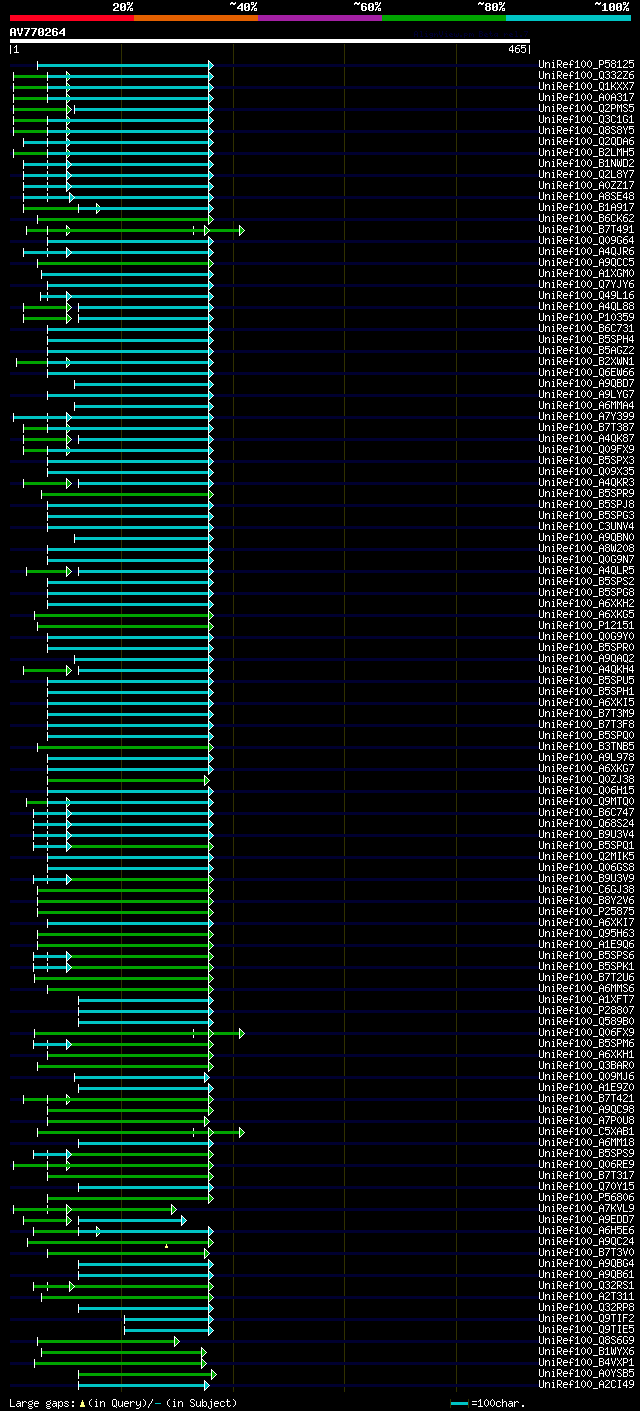
Task: Click label UniRef100_C6GJ38
Action: [586, 890]
